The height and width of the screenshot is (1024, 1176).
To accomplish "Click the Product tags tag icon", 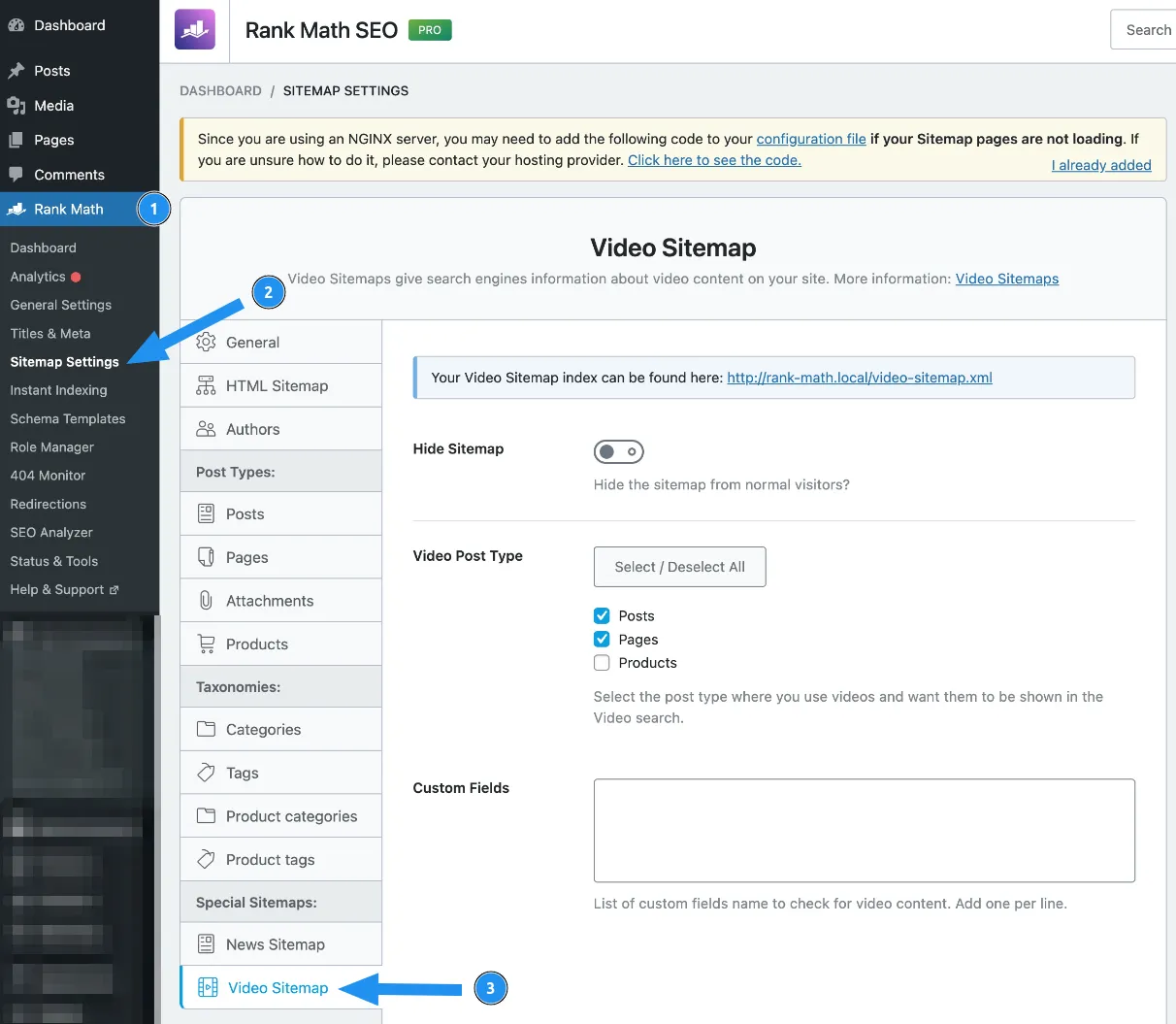I will click(x=206, y=859).
